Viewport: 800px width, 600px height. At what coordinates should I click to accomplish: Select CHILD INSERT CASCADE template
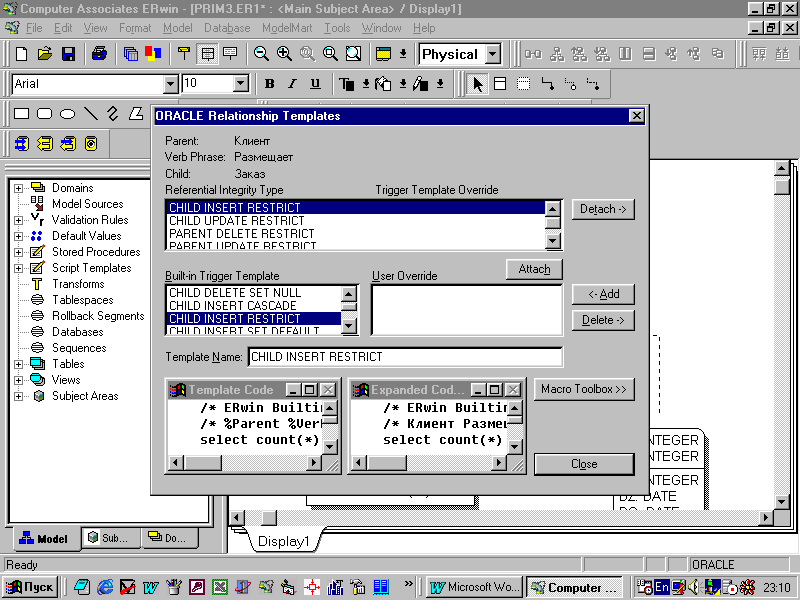[x=254, y=306]
